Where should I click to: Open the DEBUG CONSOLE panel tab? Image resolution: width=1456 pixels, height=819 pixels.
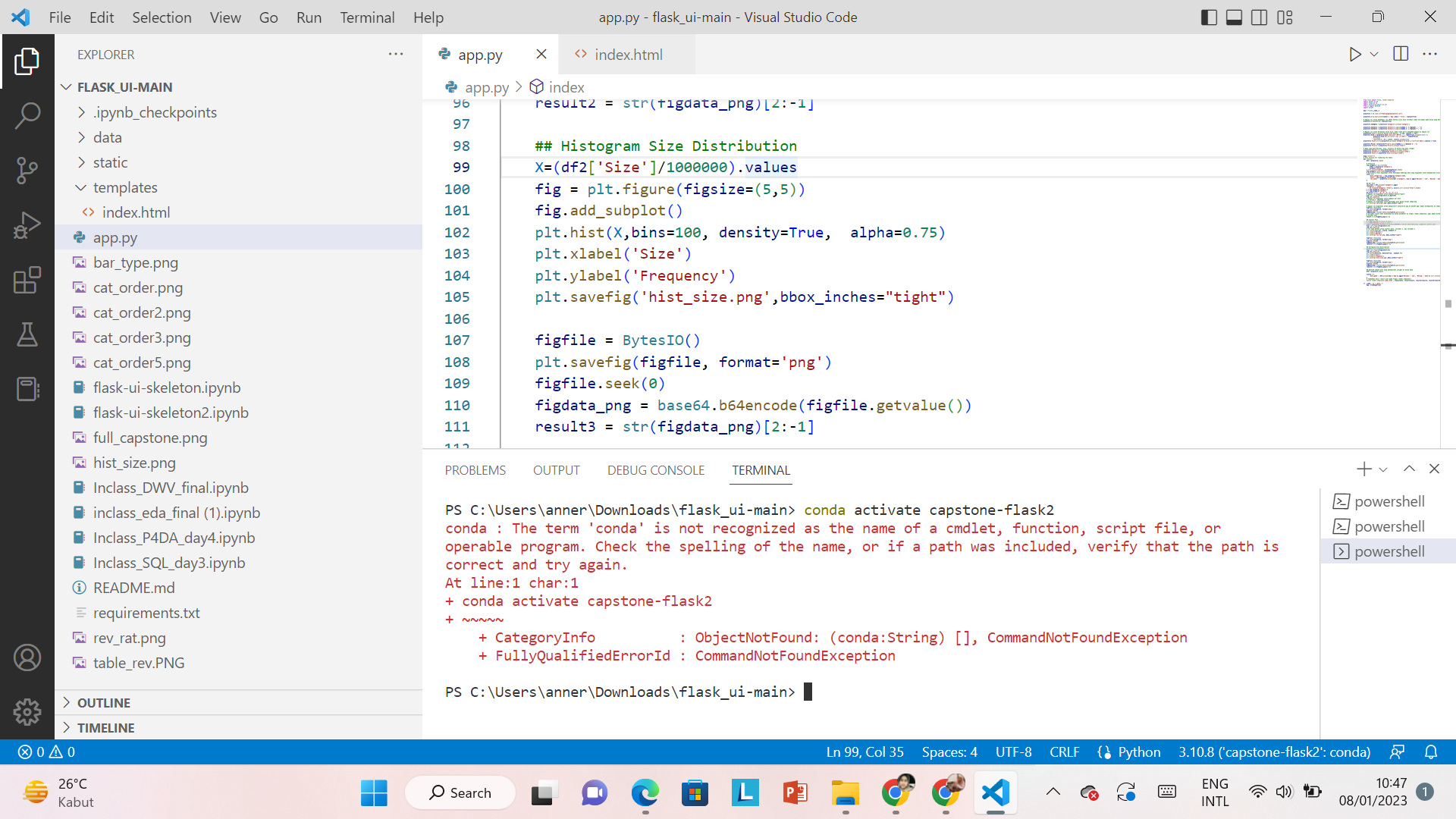tap(655, 470)
